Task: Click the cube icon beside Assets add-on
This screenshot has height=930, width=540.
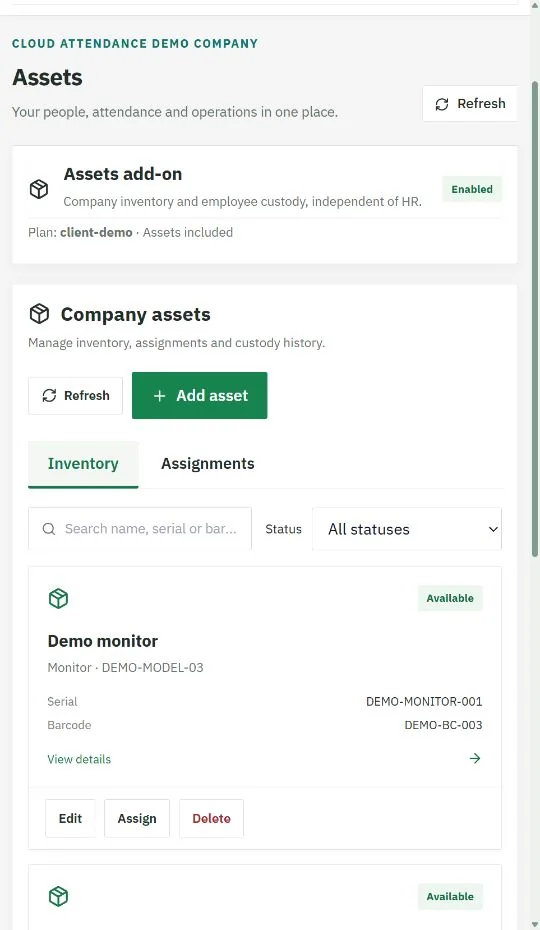Action: coord(39,189)
